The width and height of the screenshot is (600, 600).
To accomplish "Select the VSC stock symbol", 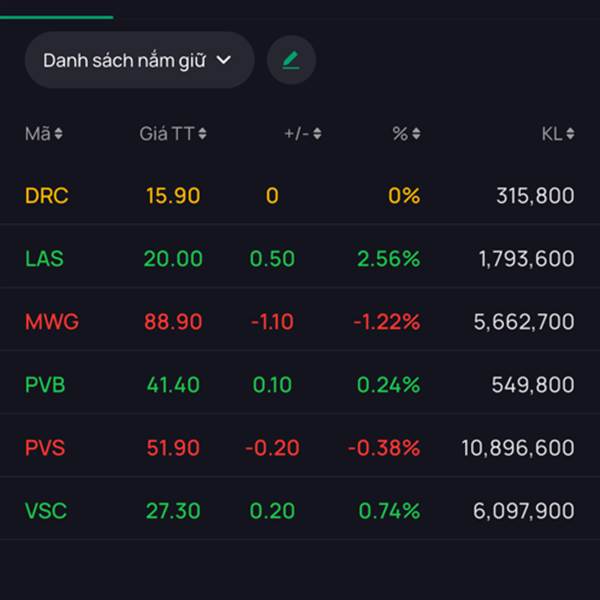I will (46, 511).
